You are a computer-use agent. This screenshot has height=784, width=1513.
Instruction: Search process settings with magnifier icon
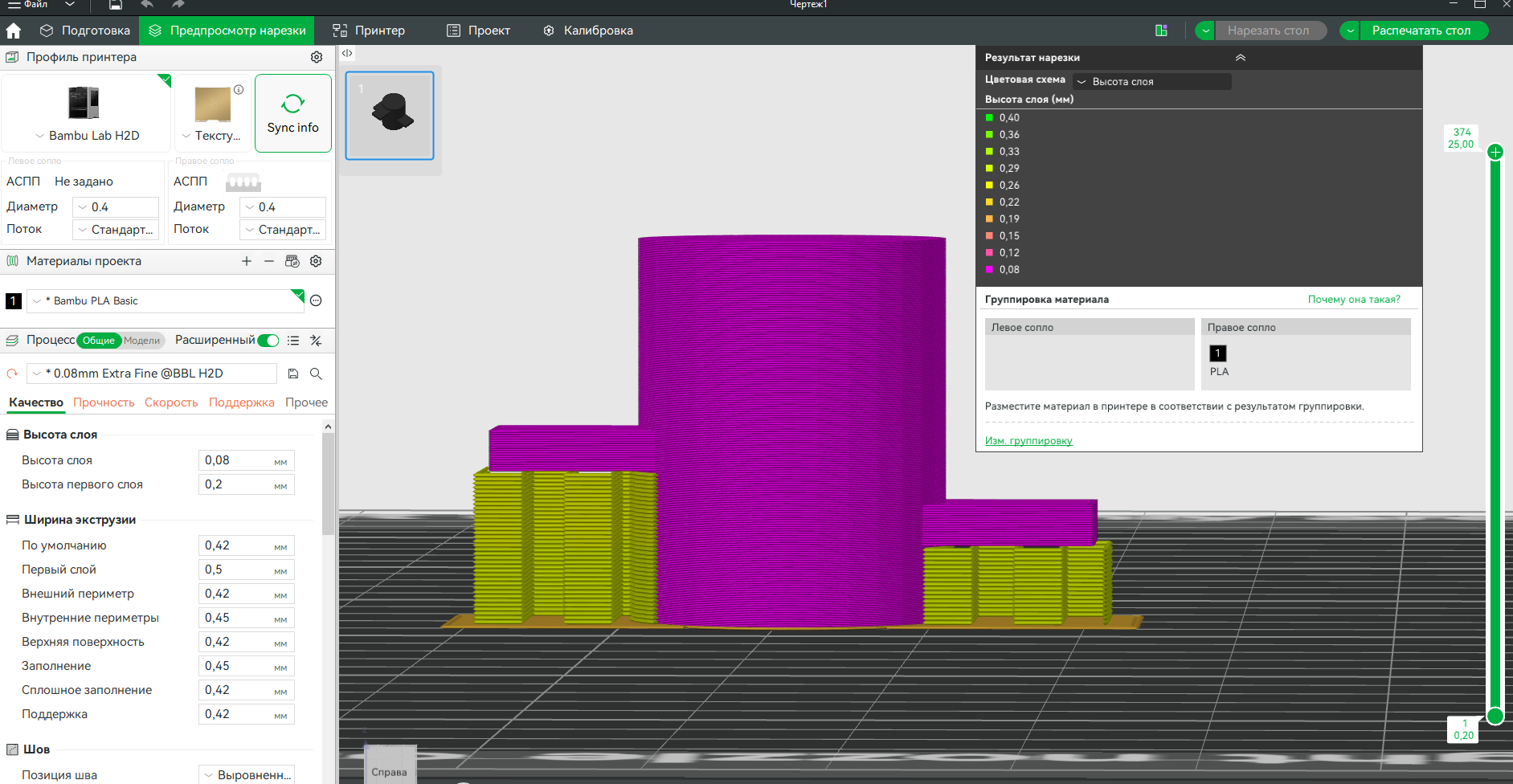point(316,374)
